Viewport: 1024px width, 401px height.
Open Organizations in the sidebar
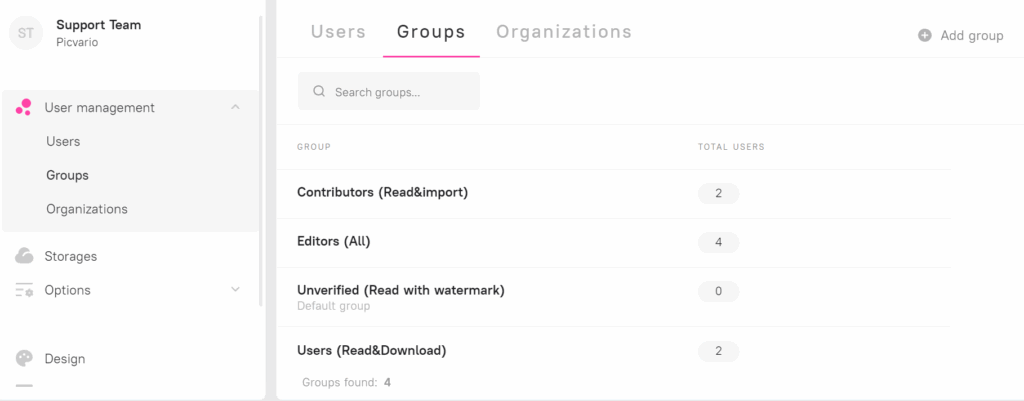(x=87, y=209)
